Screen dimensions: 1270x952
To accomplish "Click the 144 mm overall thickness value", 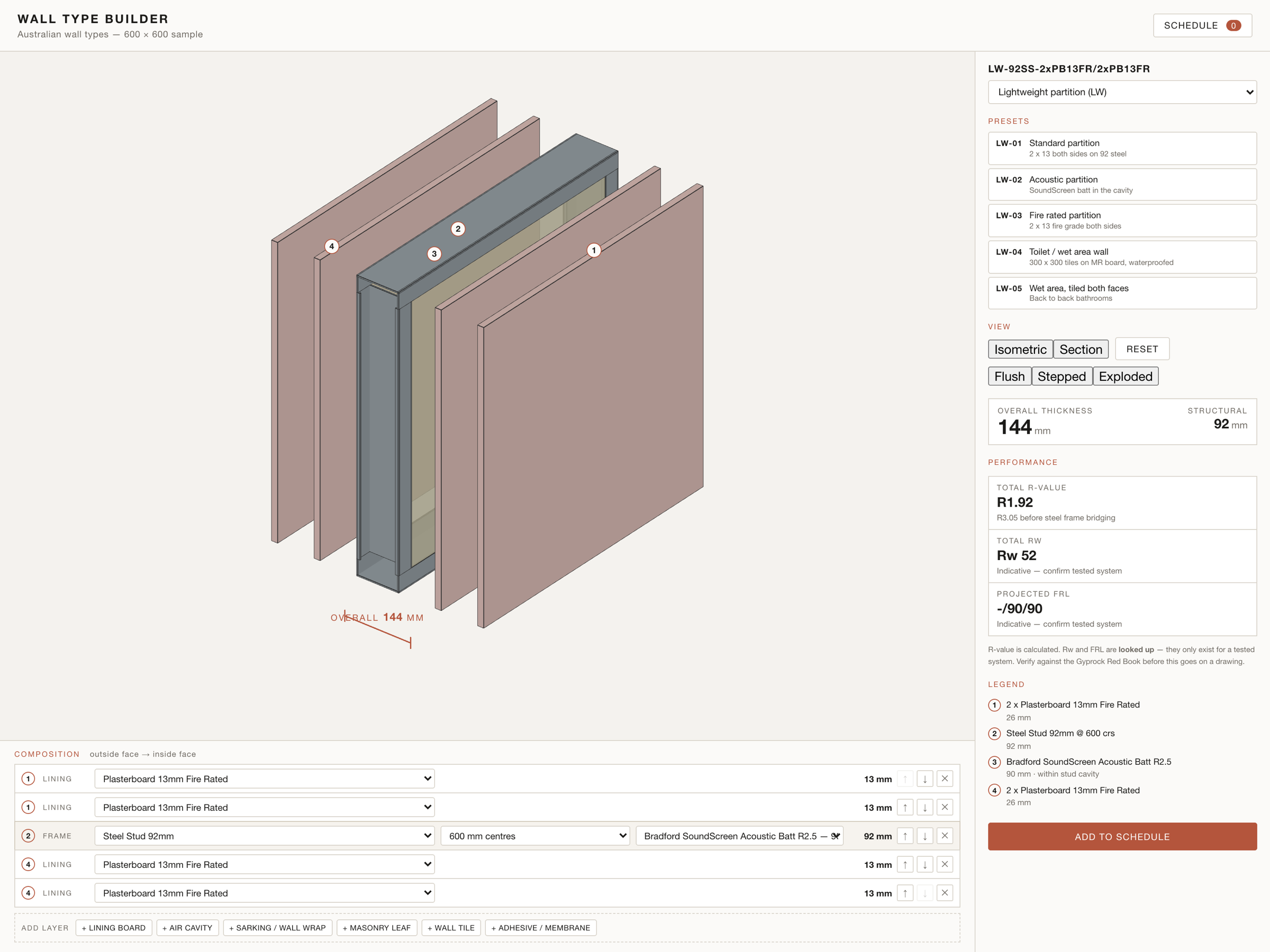I will pos(1024,427).
